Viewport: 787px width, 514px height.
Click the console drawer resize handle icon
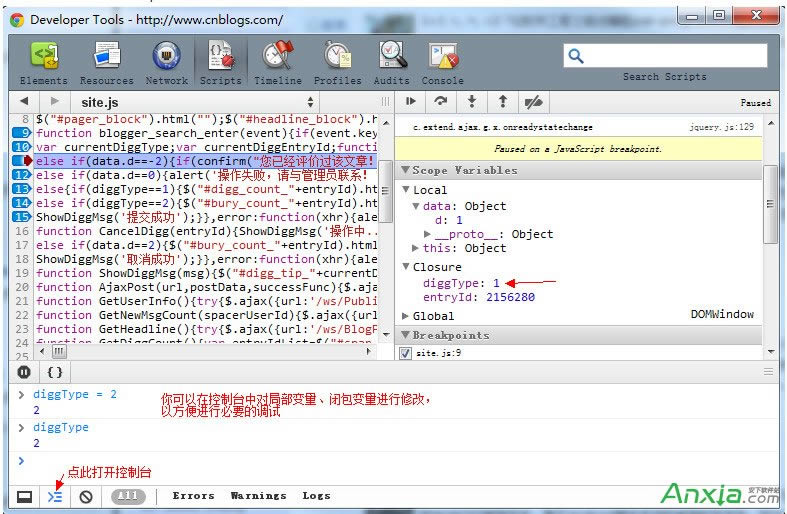[768, 372]
